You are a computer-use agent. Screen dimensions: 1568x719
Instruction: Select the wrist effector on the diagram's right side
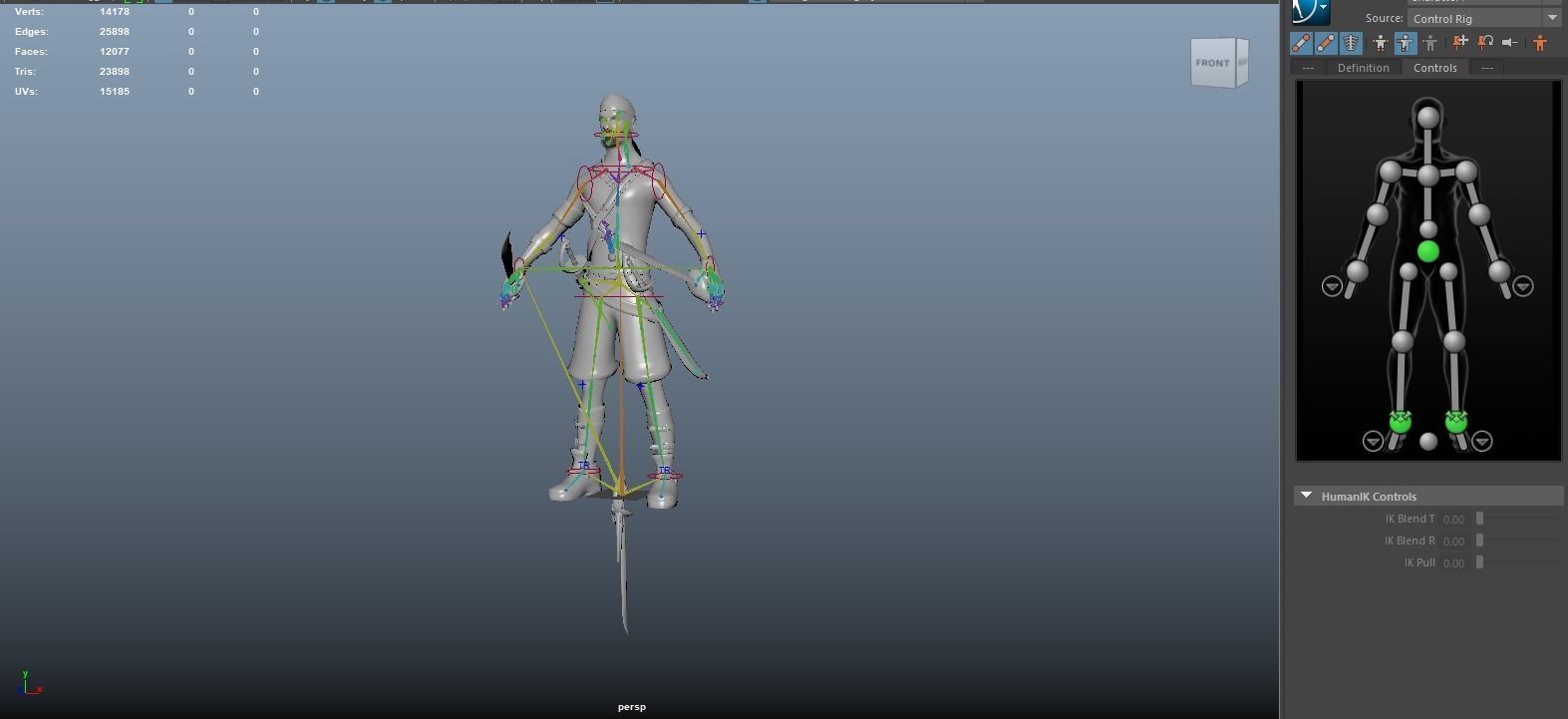point(1499,270)
